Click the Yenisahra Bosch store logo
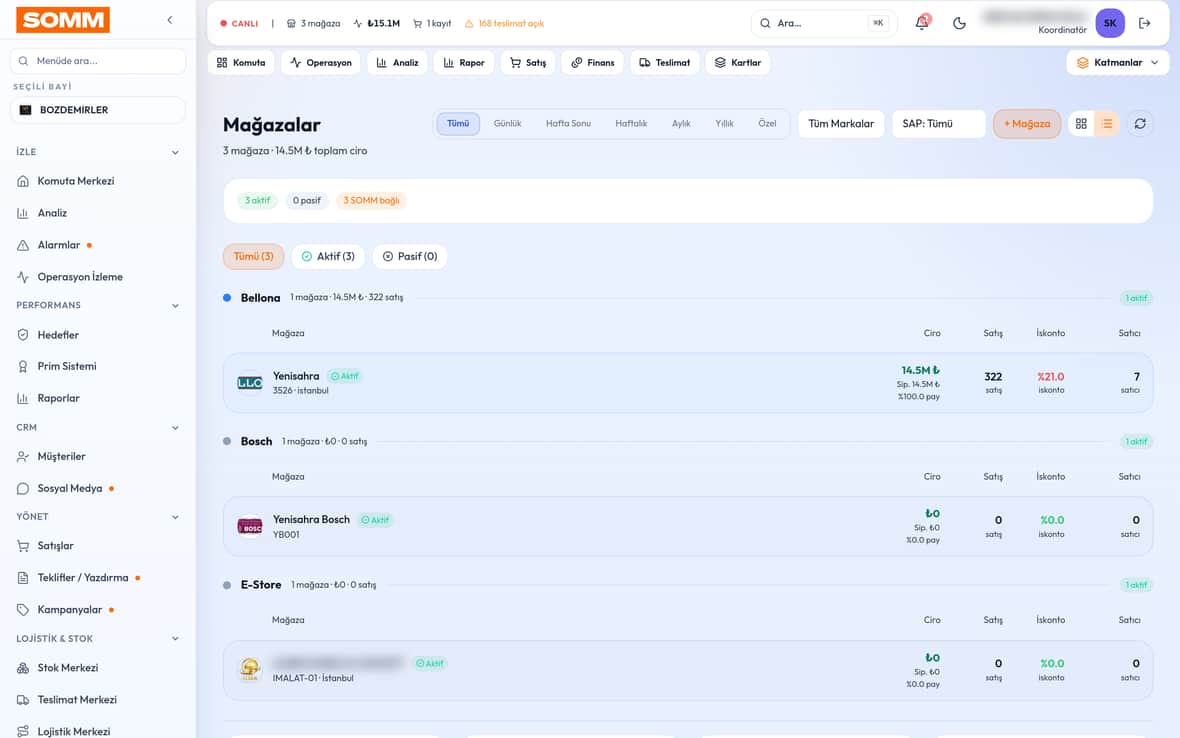 [250, 527]
